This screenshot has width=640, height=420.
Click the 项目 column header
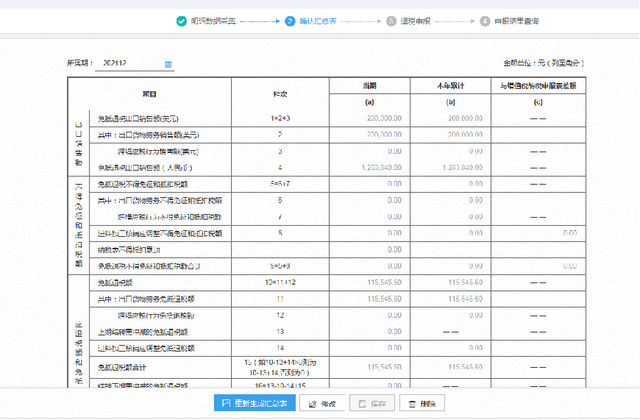[x=149, y=94]
